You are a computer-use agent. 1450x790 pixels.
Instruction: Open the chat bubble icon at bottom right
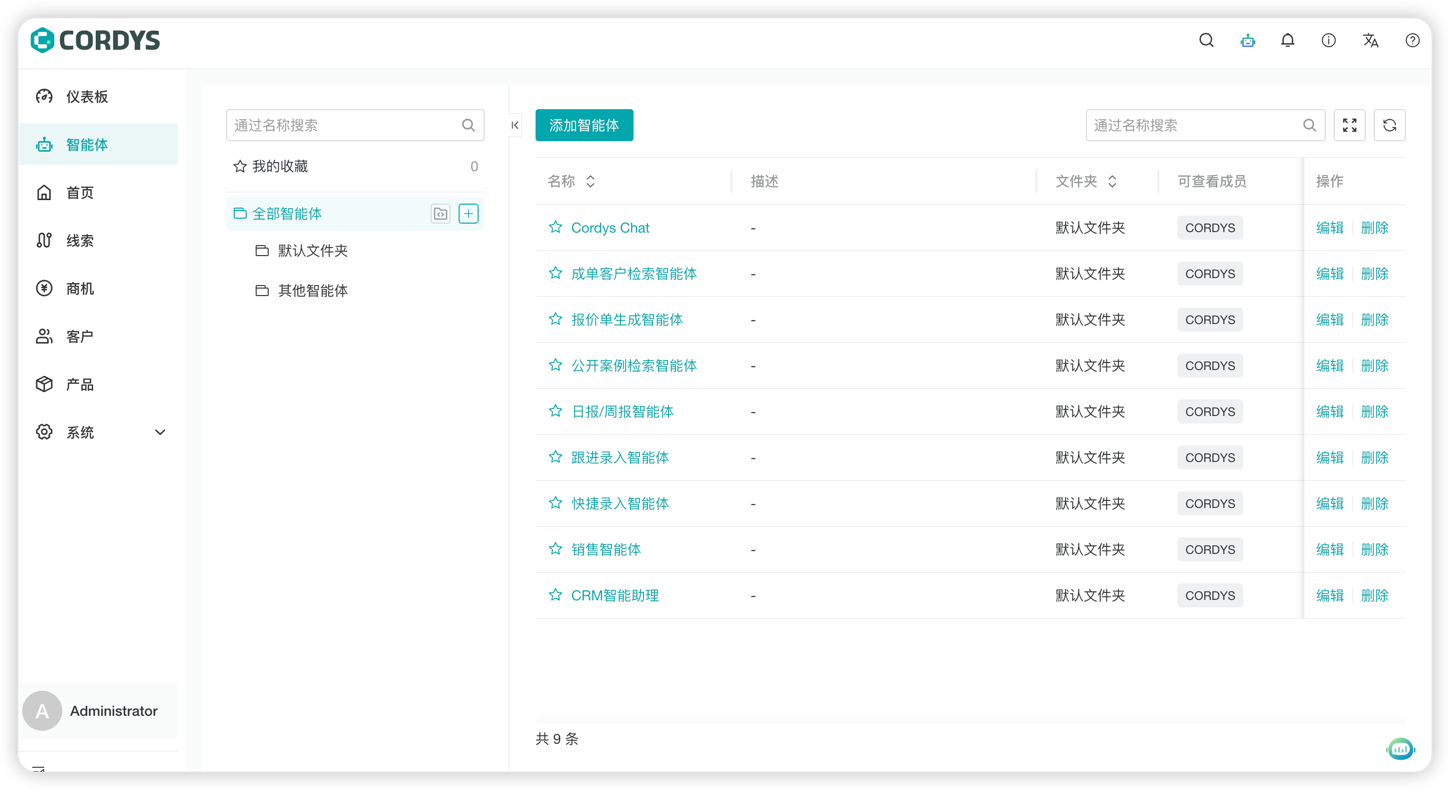coord(1400,748)
